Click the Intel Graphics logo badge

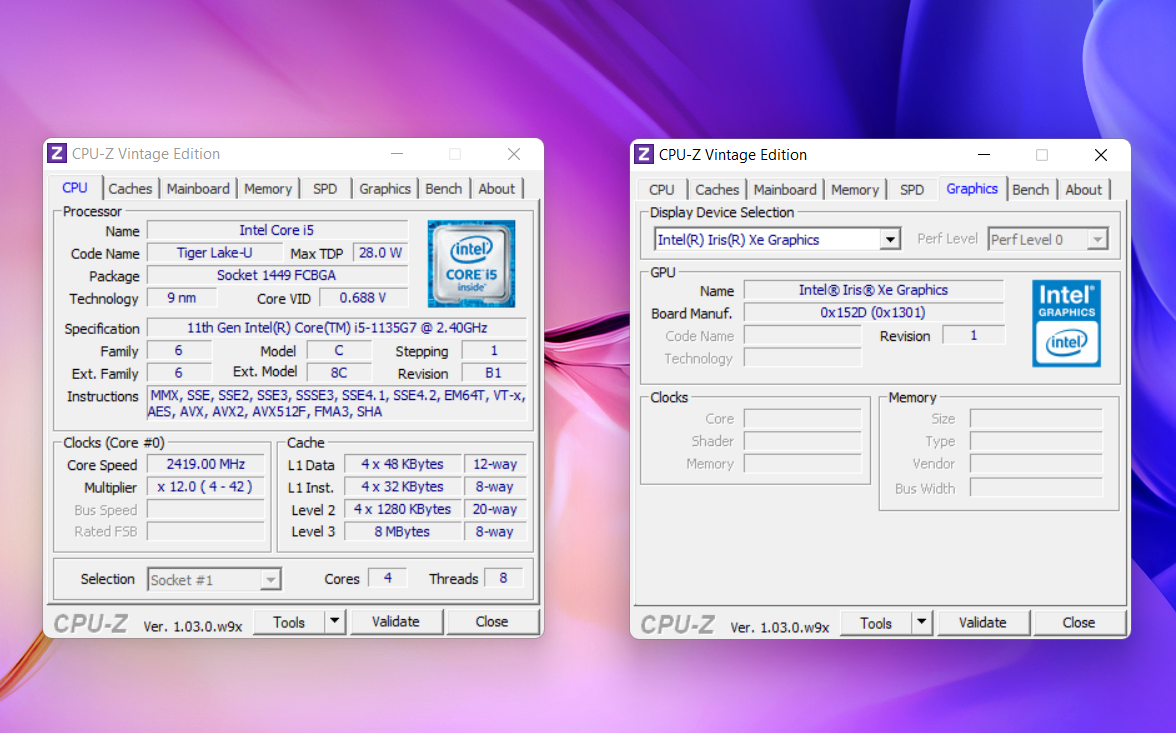[1066, 323]
